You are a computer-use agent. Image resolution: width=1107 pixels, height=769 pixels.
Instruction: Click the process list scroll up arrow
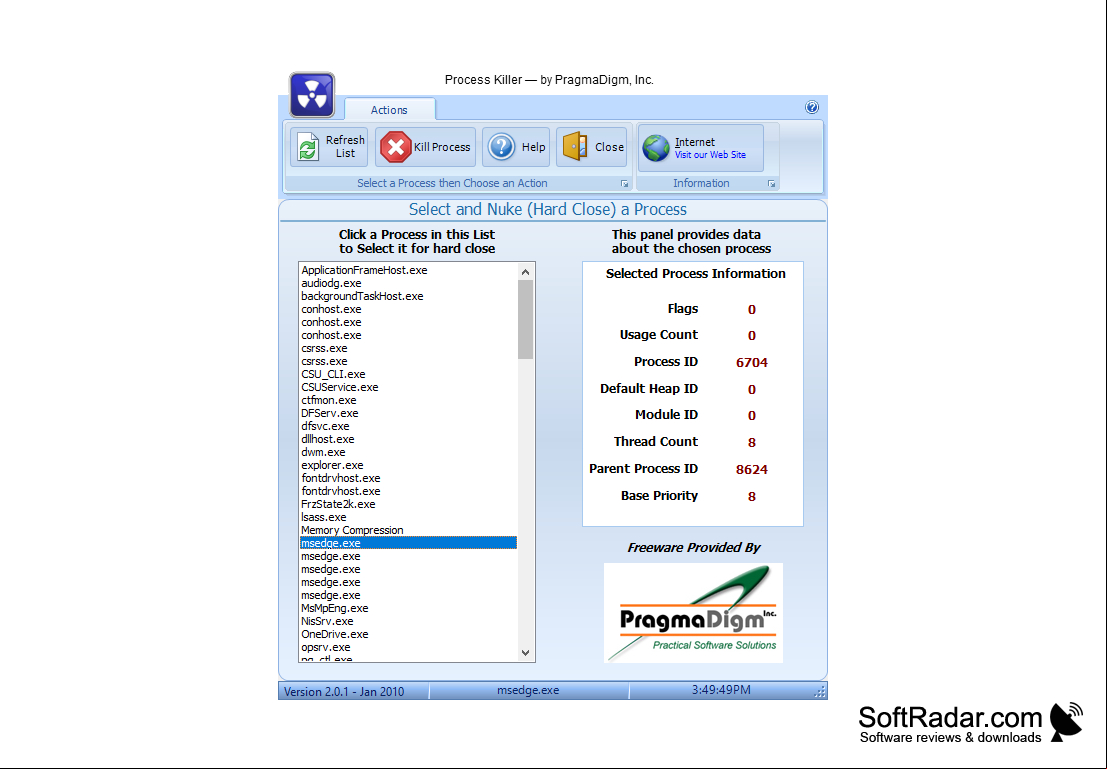pos(525,271)
